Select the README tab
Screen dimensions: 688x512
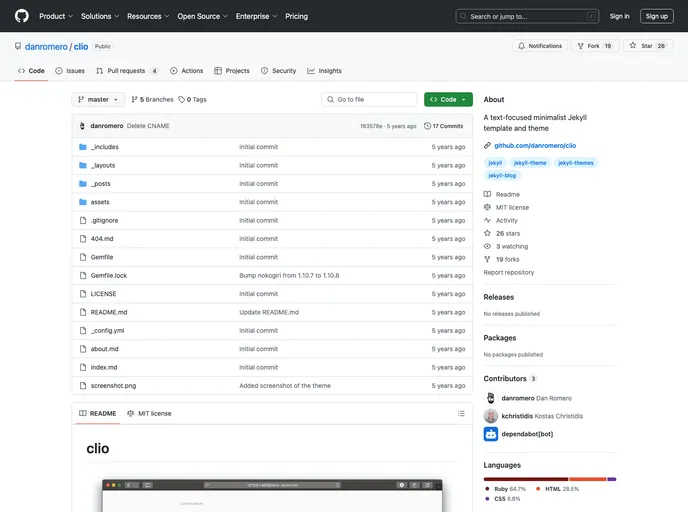coord(97,413)
